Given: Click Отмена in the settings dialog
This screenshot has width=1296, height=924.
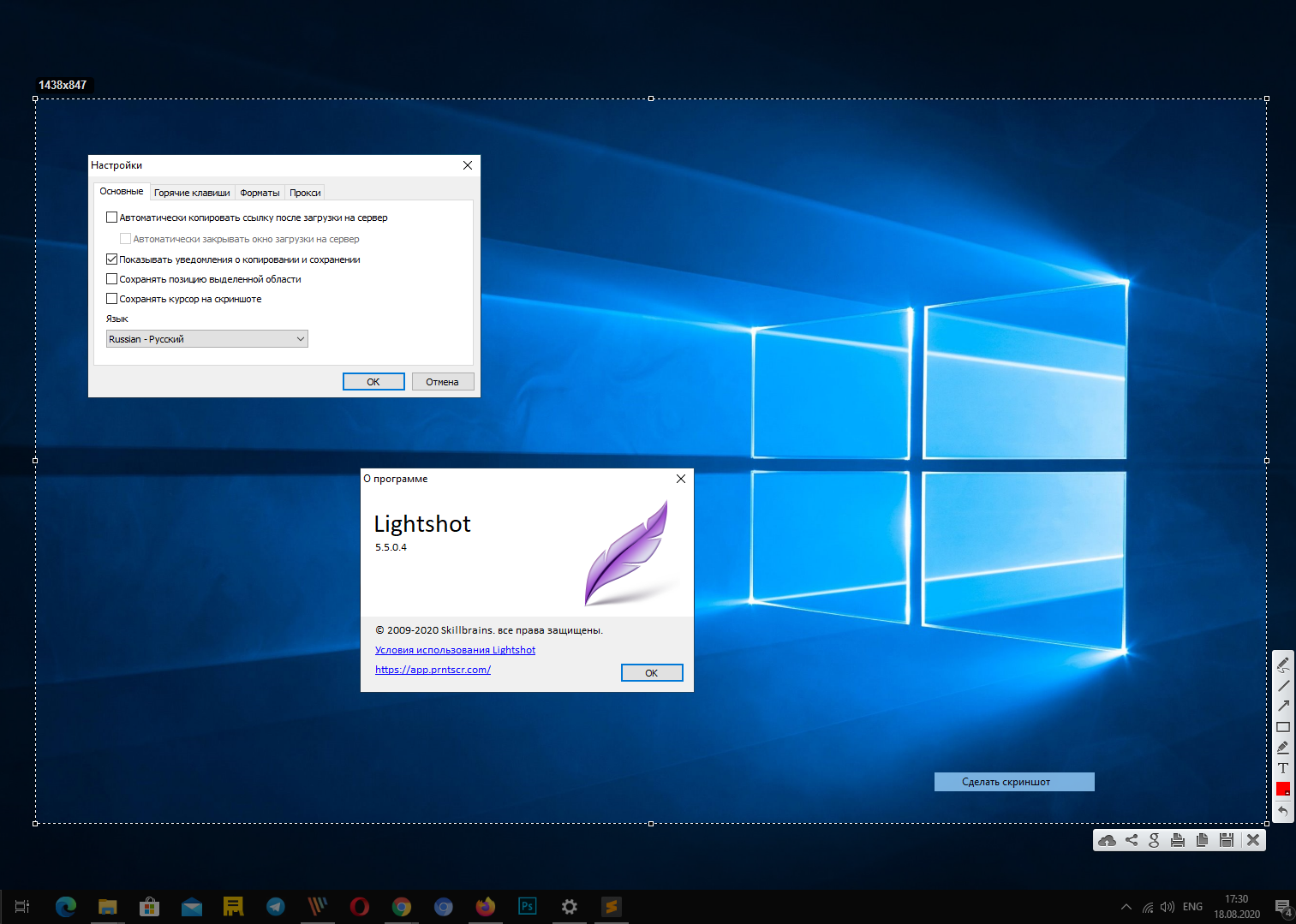Looking at the screenshot, I should point(442,382).
